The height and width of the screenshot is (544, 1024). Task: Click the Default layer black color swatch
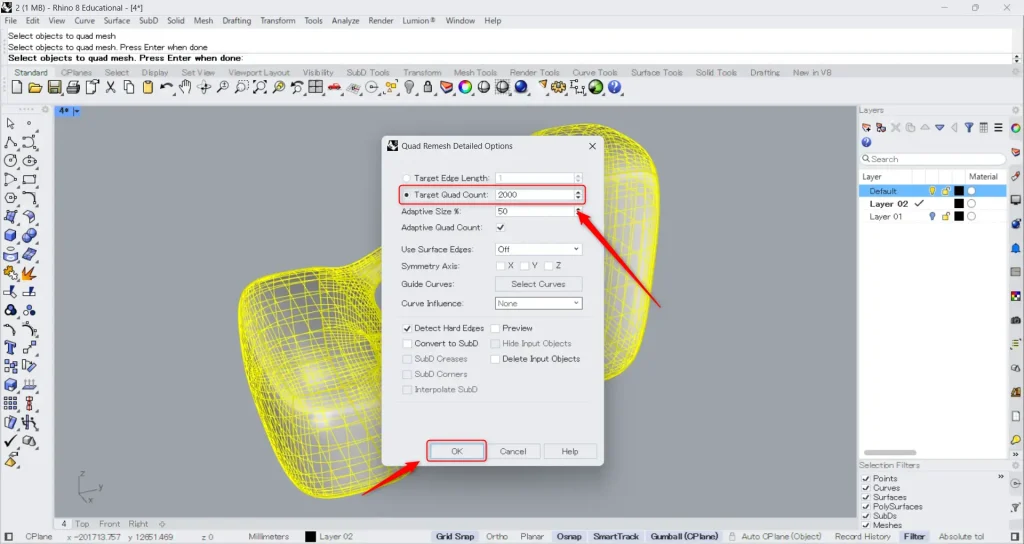tap(959, 191)
